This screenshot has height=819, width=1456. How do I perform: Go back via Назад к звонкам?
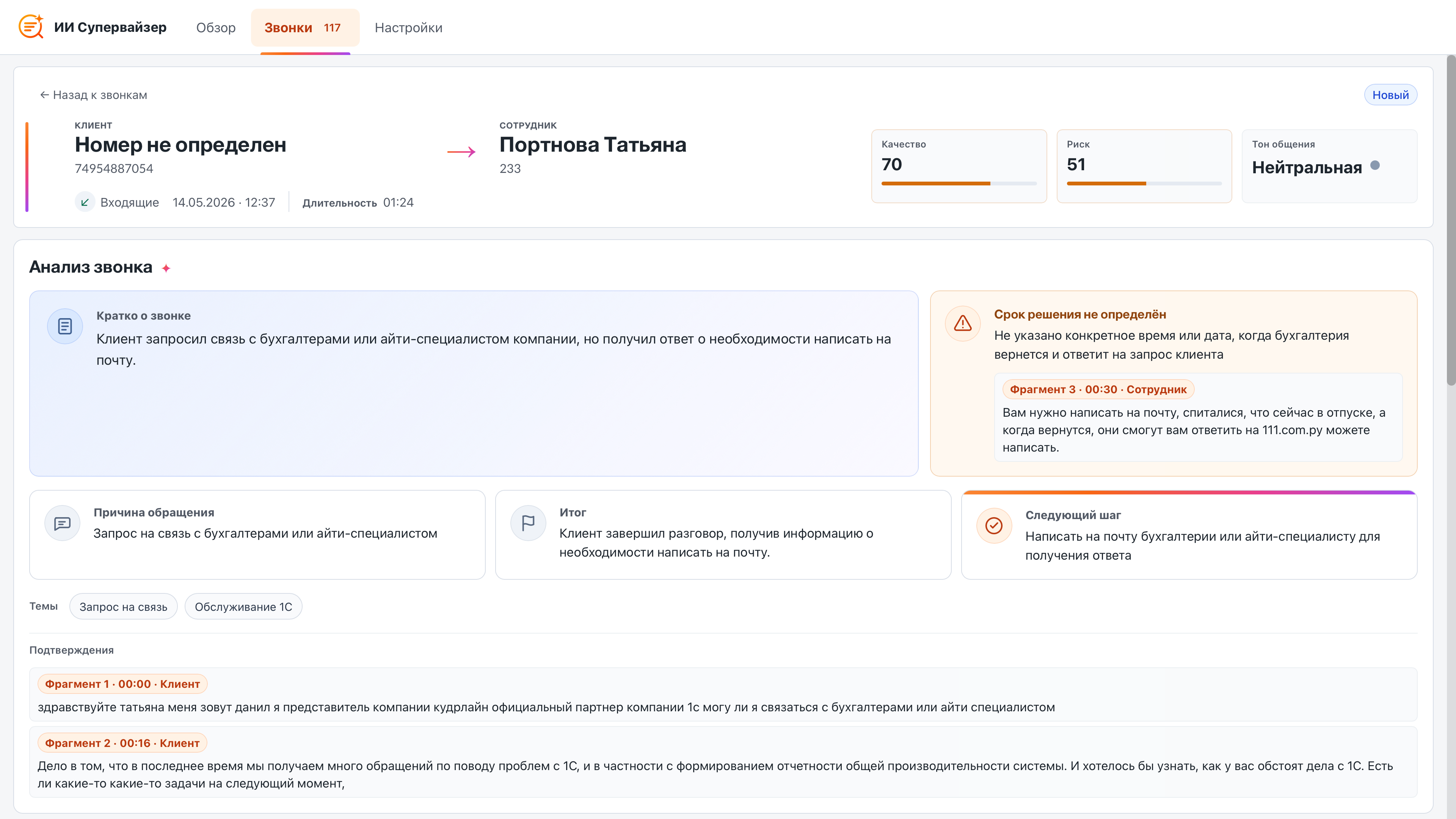(93, 95)
